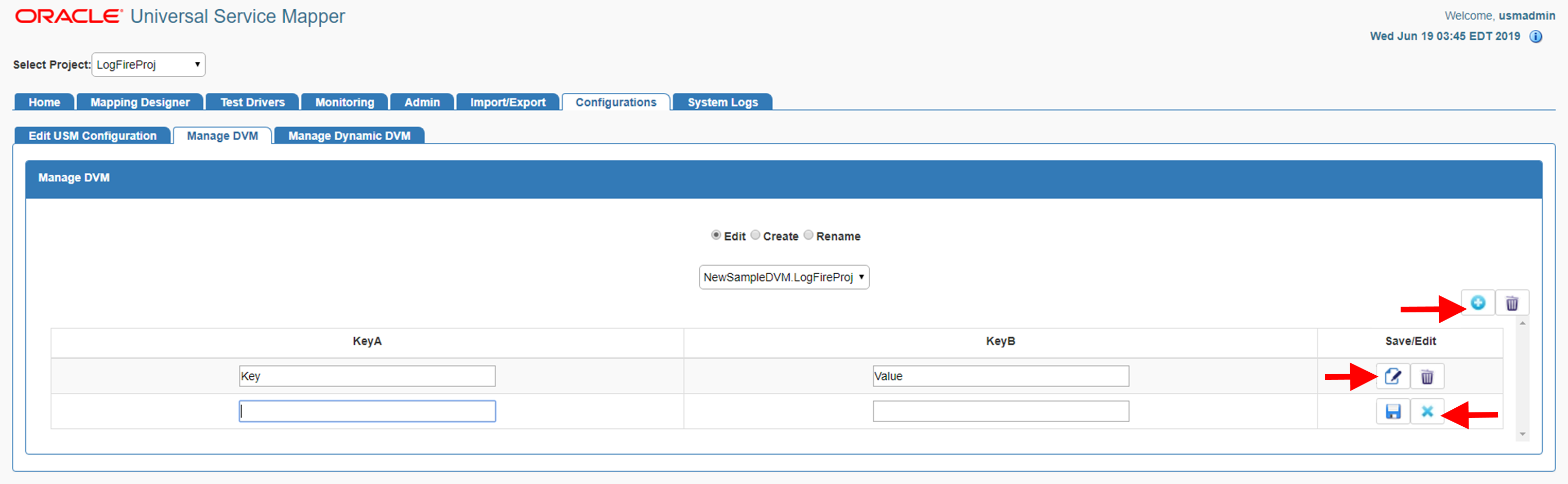Cancel the new row with X icon
This screenshot has height=484, width=1568.
pyautogui.click(x=1427, y=411)
